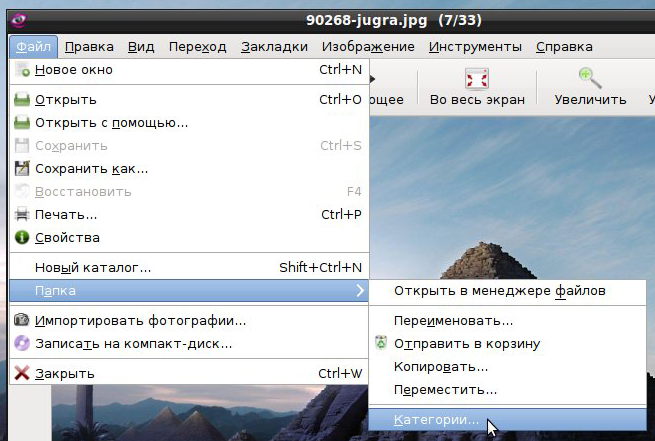Viewport: 655px width, 441px height.
Task: Click the Во весь экран label
Action: pos(477,100)
